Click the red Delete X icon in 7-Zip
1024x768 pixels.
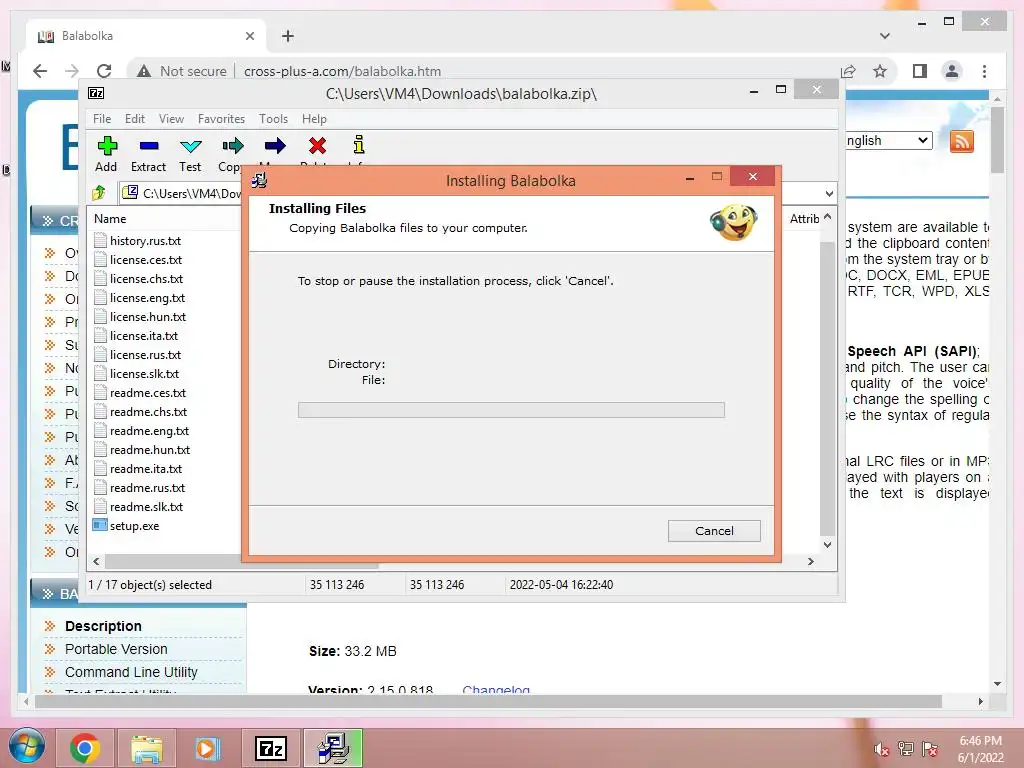pyautogui.click(x=317, y=146)
